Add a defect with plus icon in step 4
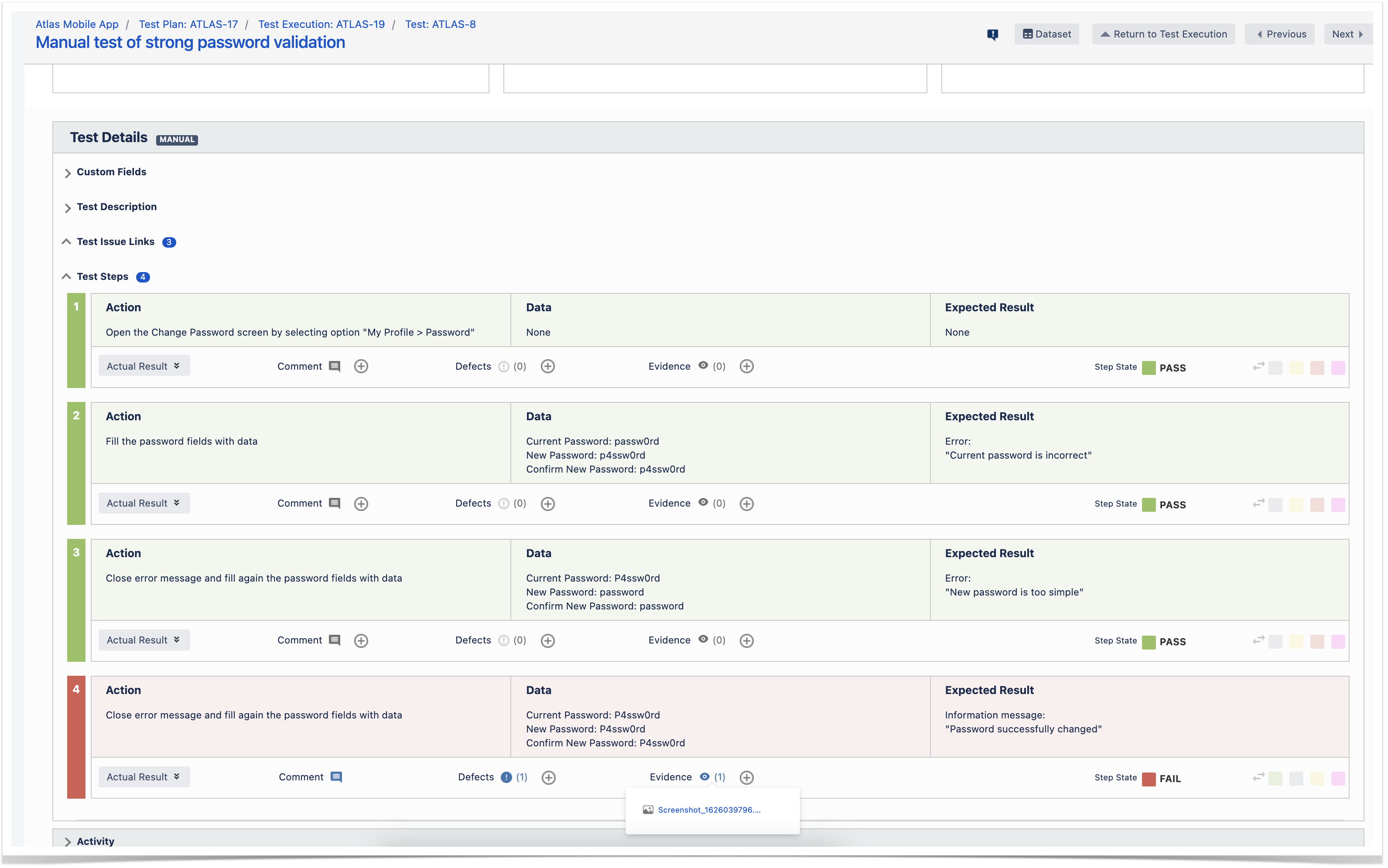The width and height of the screenshot is (1388, 868). click(549, 777)
